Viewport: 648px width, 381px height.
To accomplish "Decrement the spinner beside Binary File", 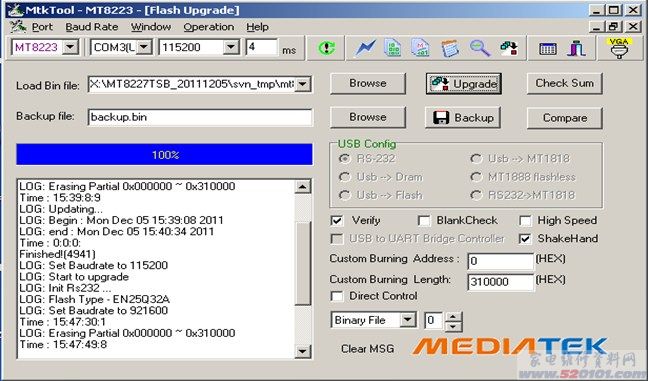I will 454,326.
